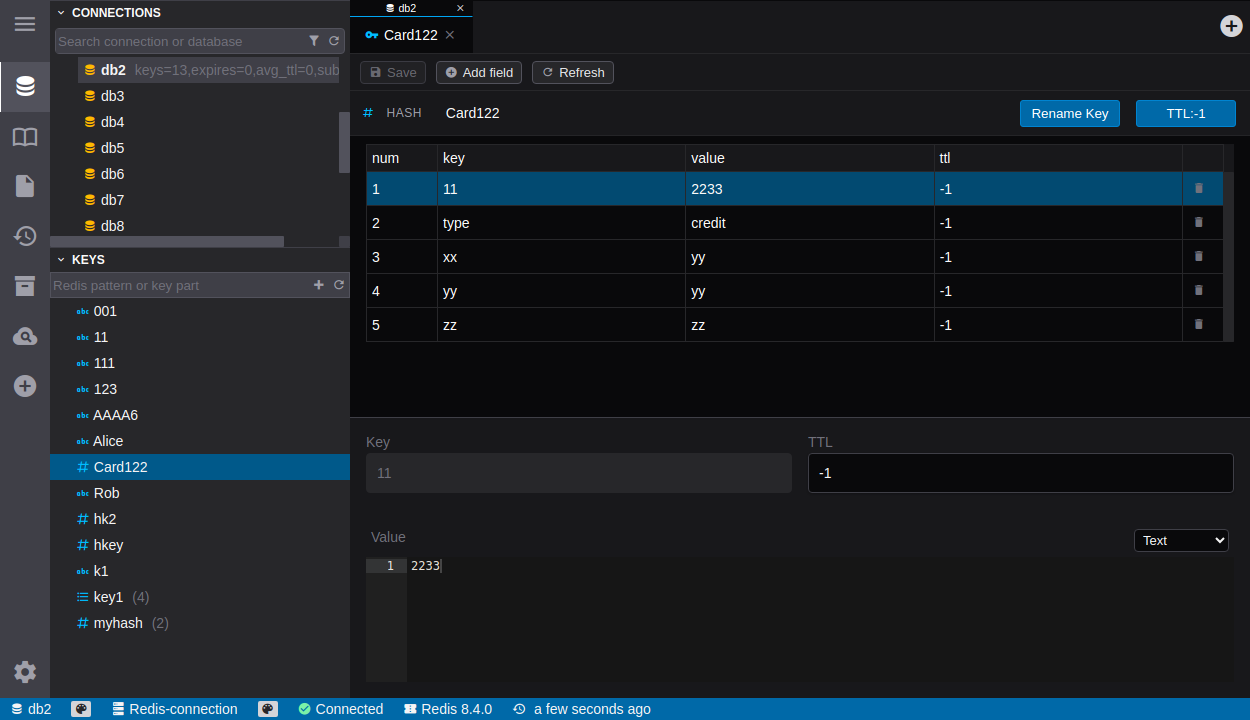
Task: Click the TTL:-1 button
Action: click(x=1185, y=113)
